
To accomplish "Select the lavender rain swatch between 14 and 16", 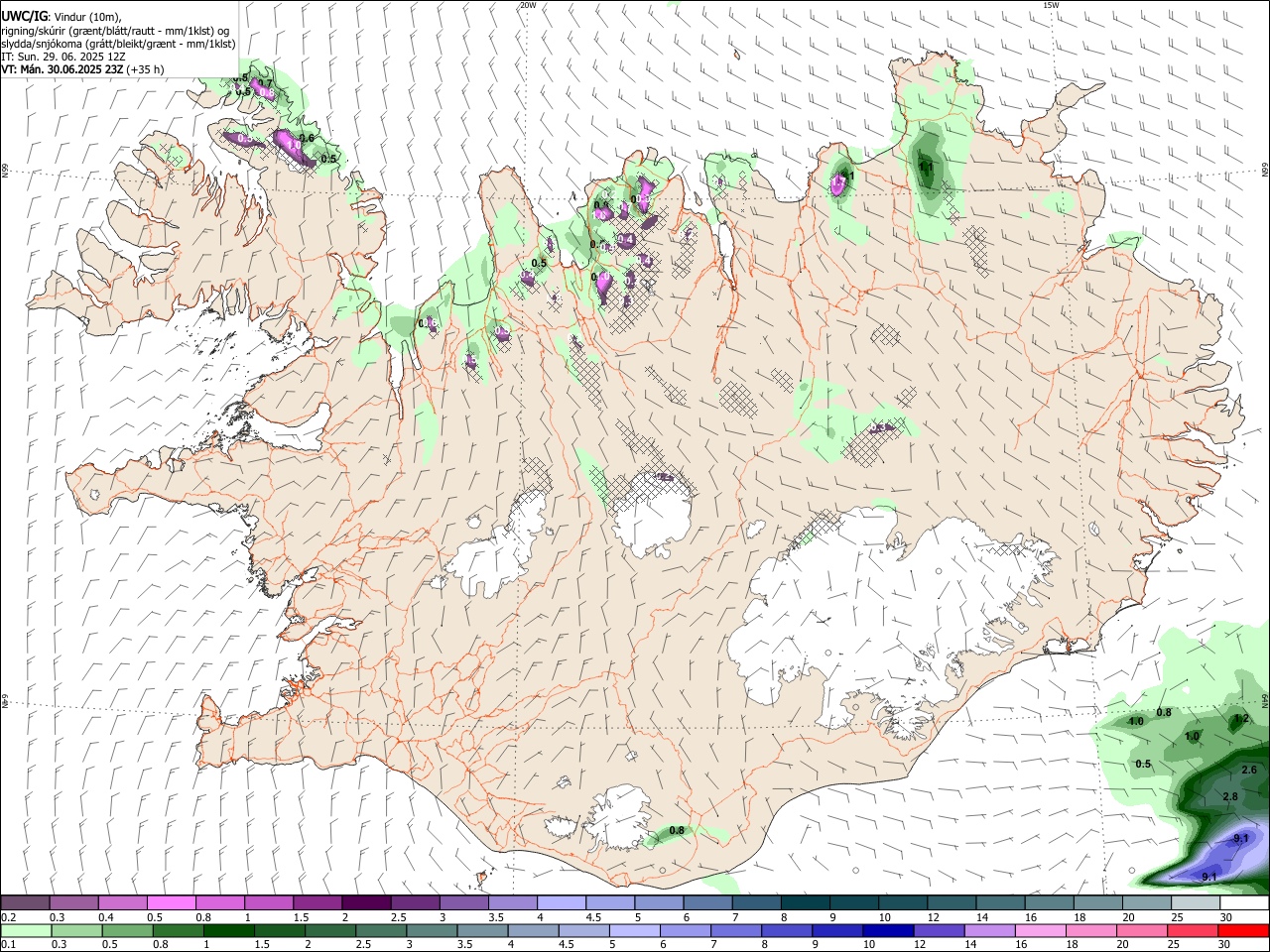I will pyautogui.click(x=991, y=930).
